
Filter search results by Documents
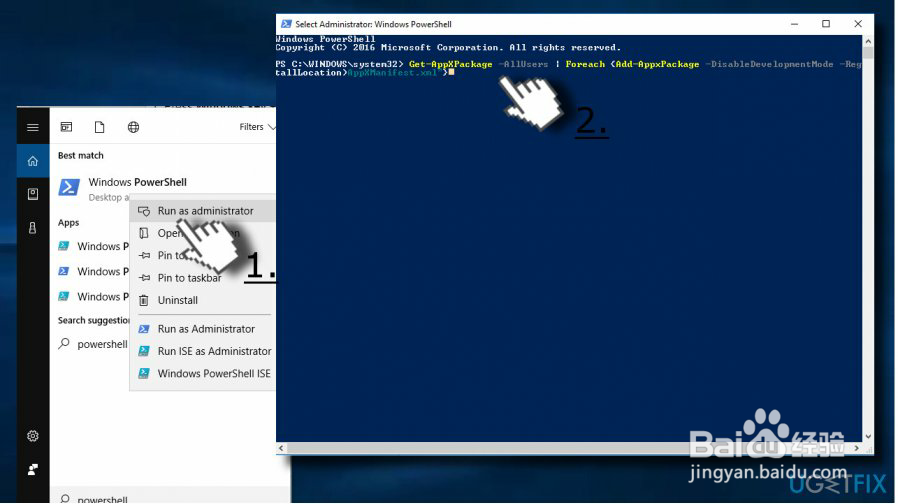coord(100,127)
